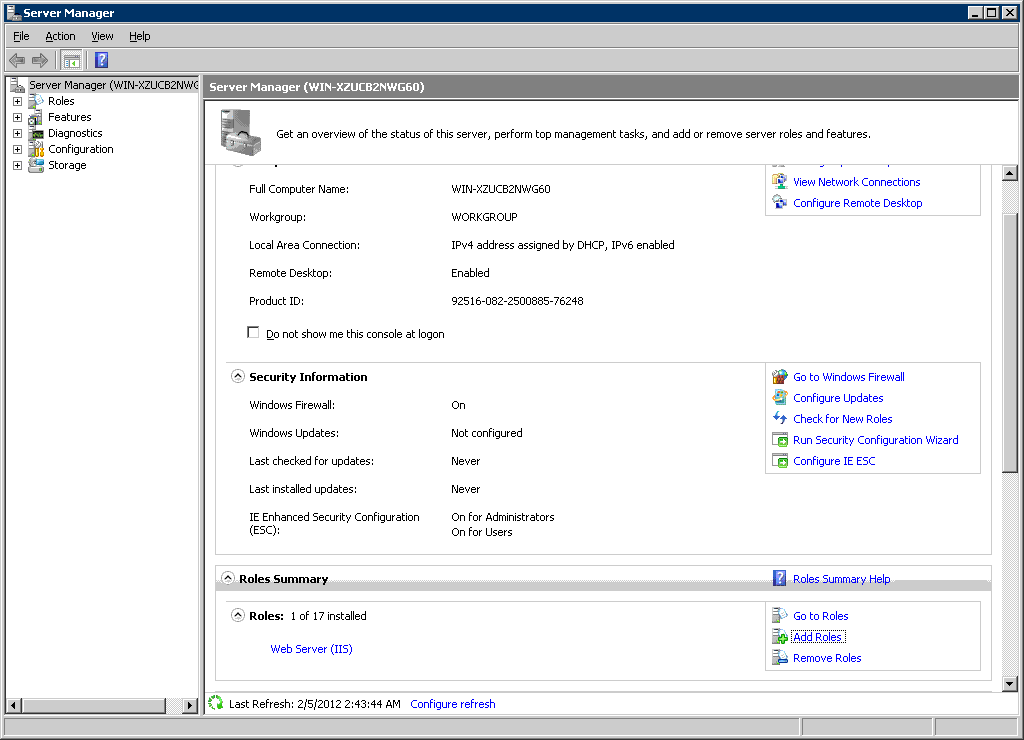The width and height of the screenshot is (1024, 740).
Task: Click the Roles icon in tree
Action: coord(36,101)
